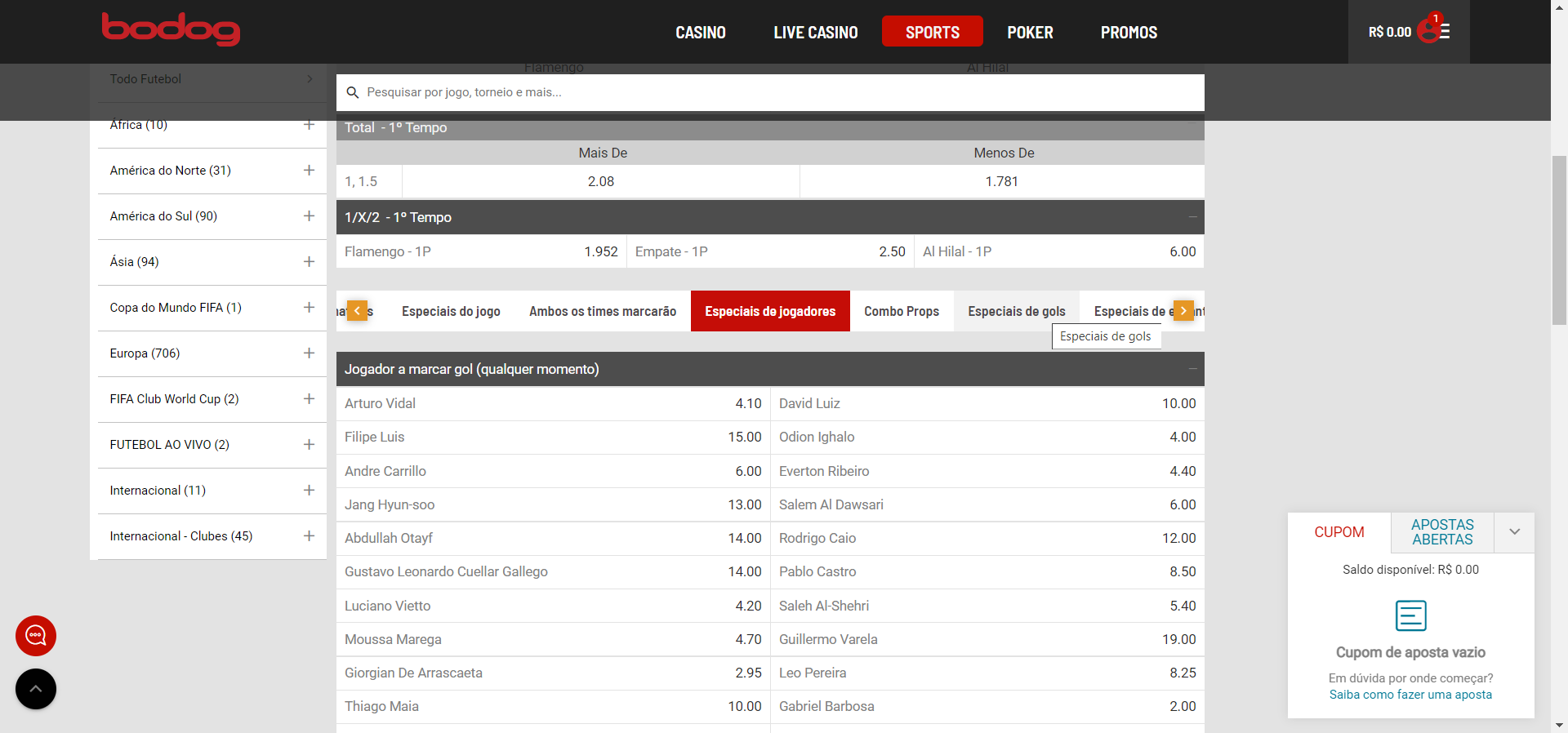Viewport: 1568px width, 733px height.
Task: Pick Filipe Luis to score 15.00
Action: (x=553, y=437)
